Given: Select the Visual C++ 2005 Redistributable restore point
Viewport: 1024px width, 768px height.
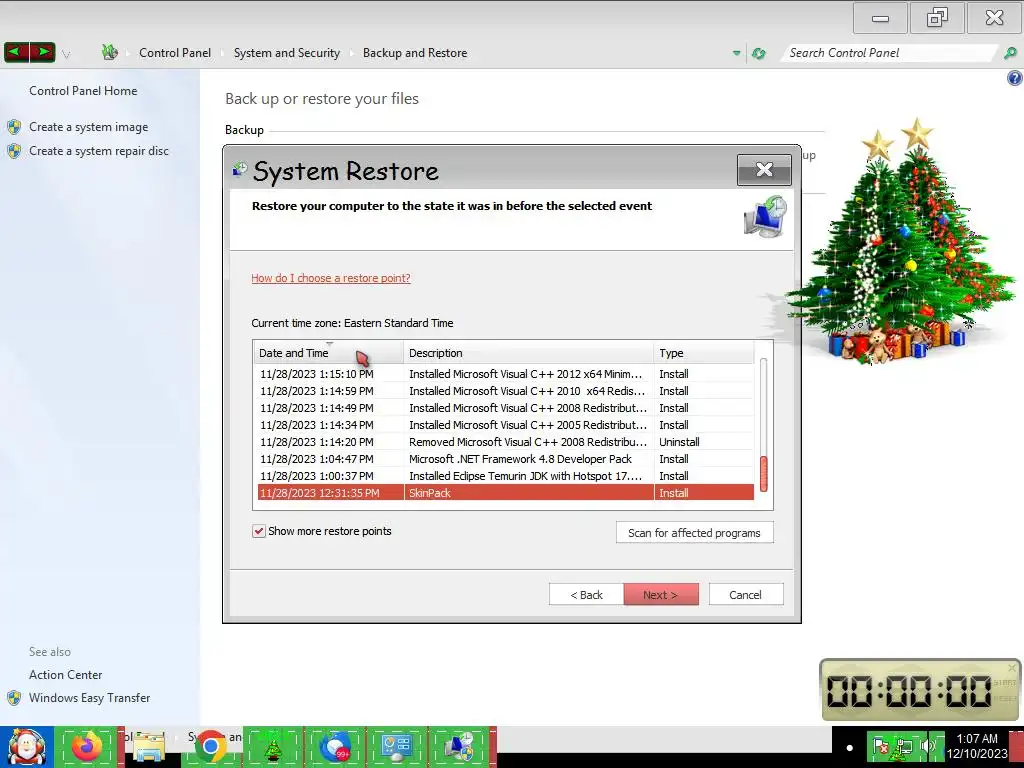Looking at the screenshot, I should coord(504,425).
